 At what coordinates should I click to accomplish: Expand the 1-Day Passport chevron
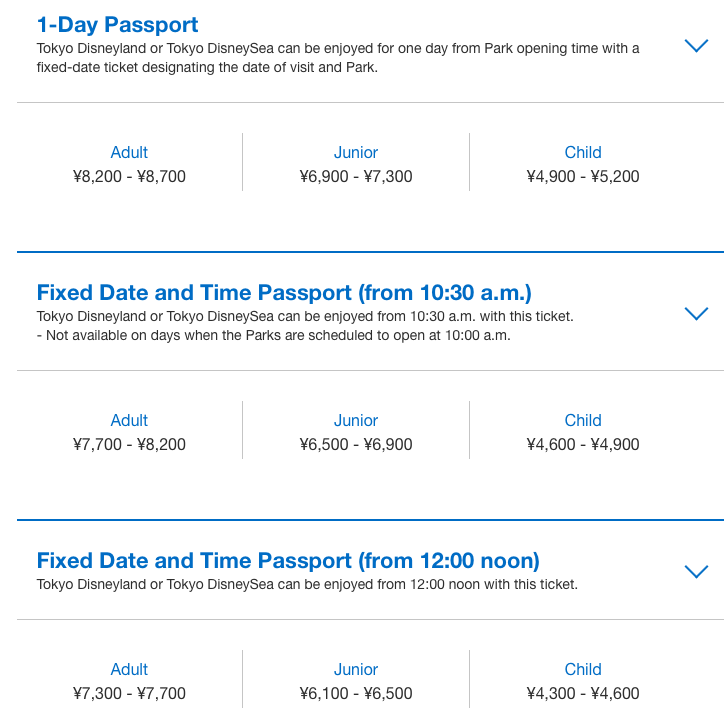pos(696,46)
